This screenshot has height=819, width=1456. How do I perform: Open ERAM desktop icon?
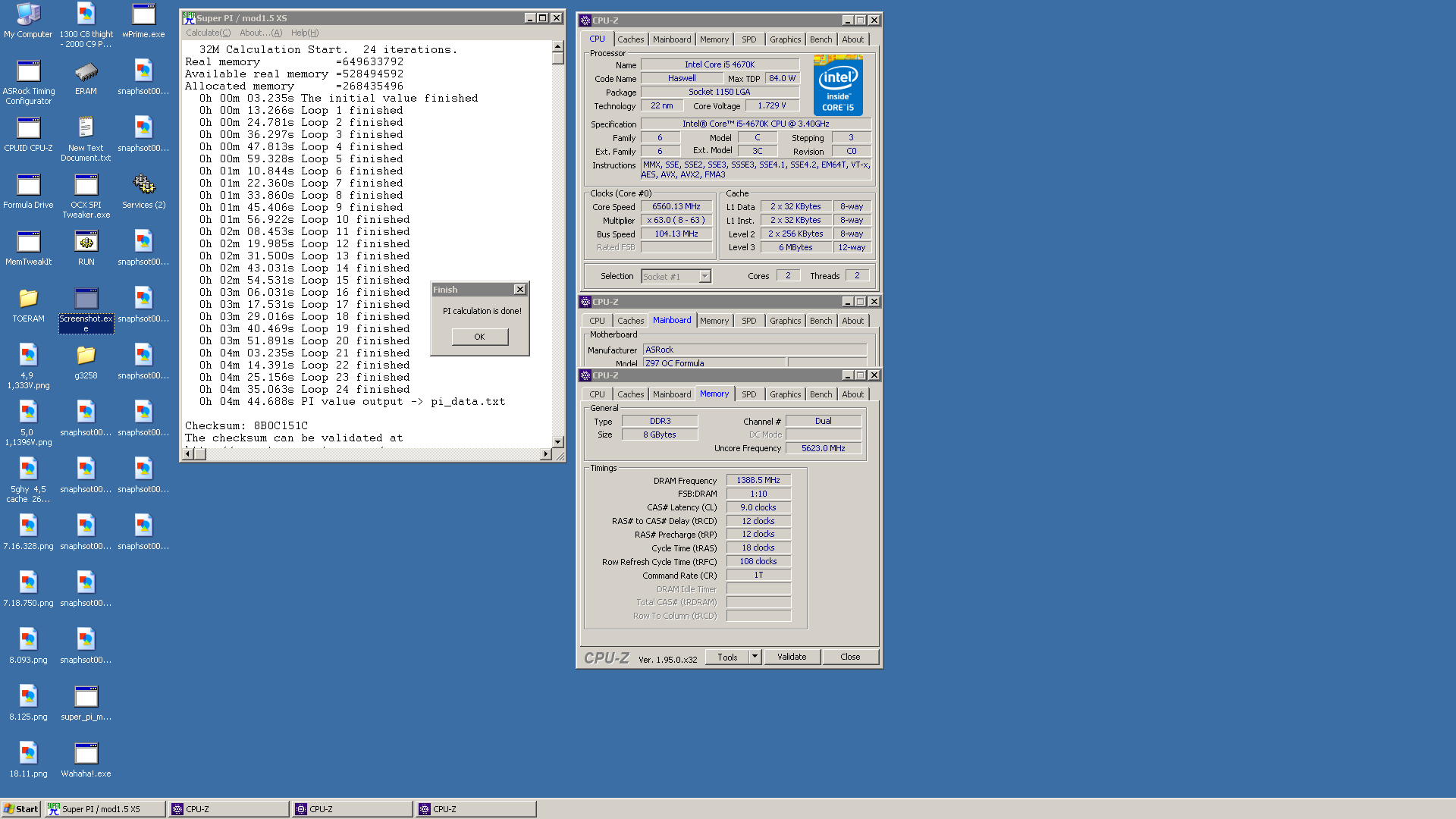click(x=86, y=77)
